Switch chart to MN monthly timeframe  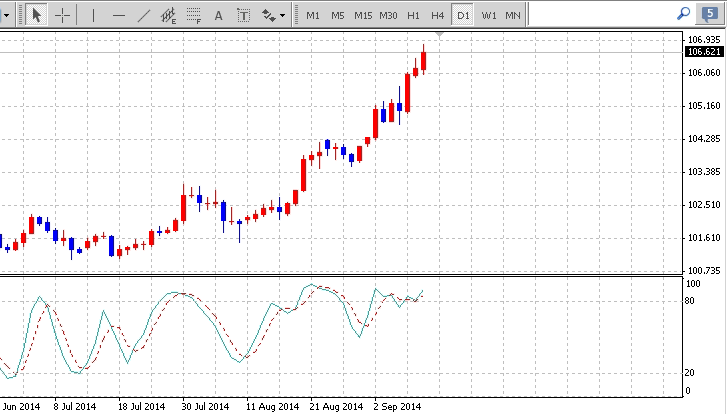pos(513,15)
